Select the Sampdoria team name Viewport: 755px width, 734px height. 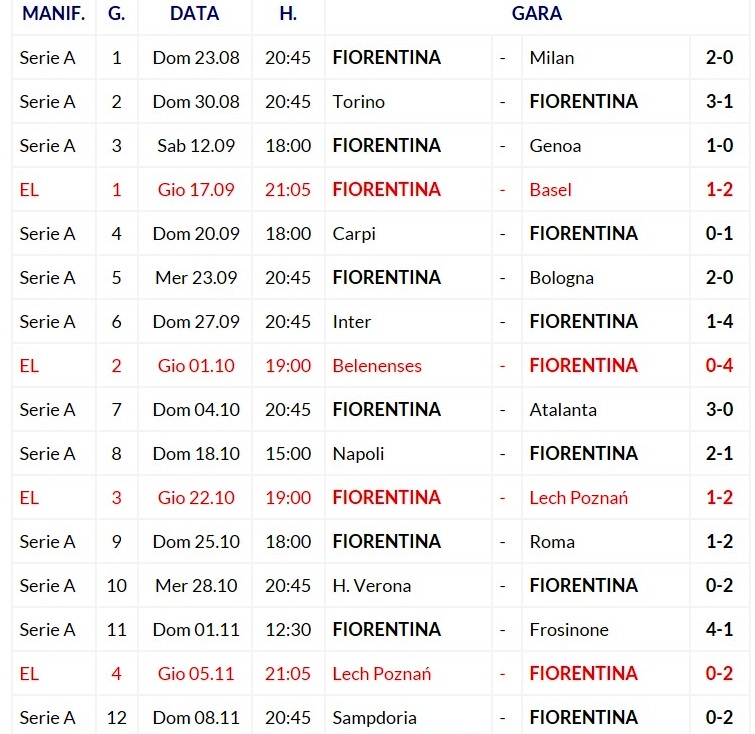(x=374, y=718)
